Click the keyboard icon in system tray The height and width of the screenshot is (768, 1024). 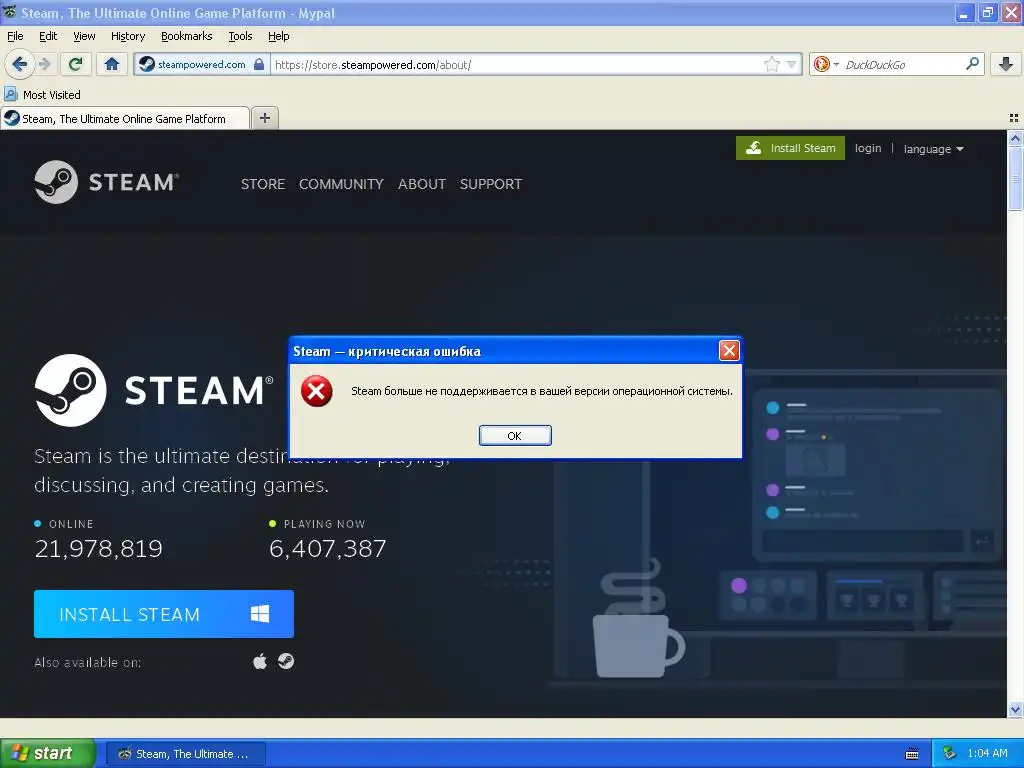pyautogui.click(x=912, y=754)
